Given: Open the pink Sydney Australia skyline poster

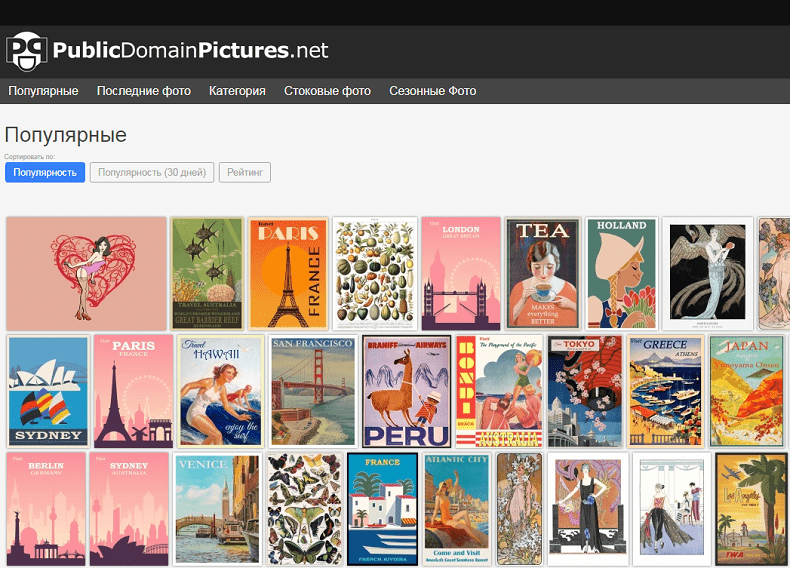Looking at the screenshot, I should pyautogui.click(x=129, y=509).
